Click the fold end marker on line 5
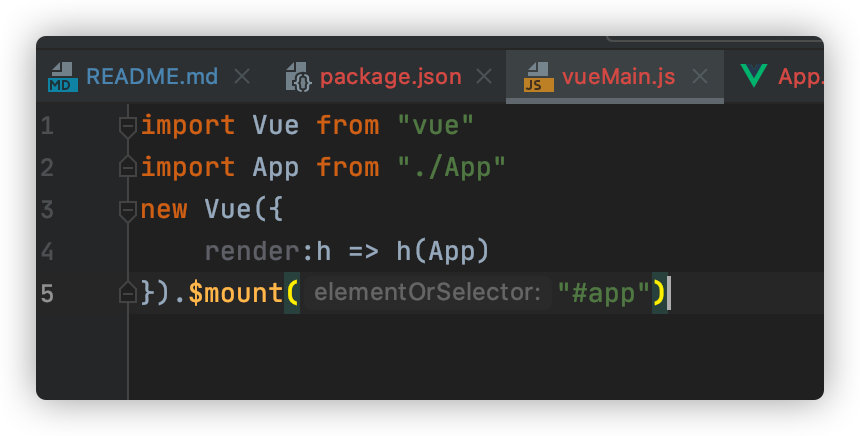The height and width of the screenshot is (436, 860). click(x=127, y=293)
